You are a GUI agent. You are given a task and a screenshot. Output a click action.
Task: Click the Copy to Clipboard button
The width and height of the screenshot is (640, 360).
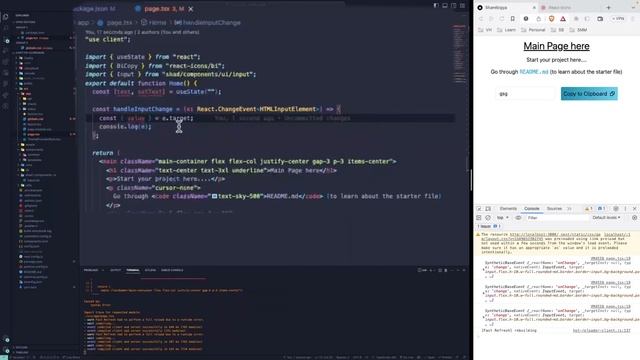589,94
